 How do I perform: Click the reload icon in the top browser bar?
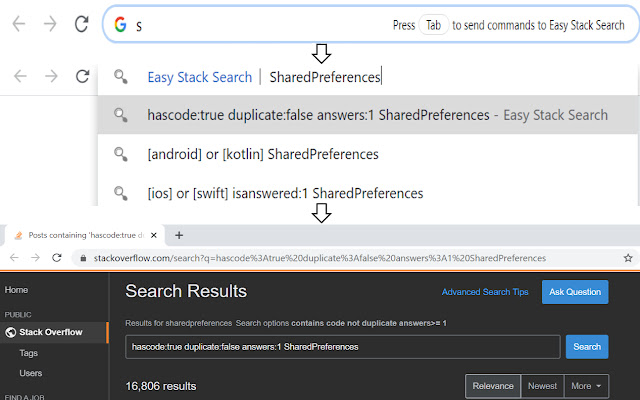coord(81,24)
